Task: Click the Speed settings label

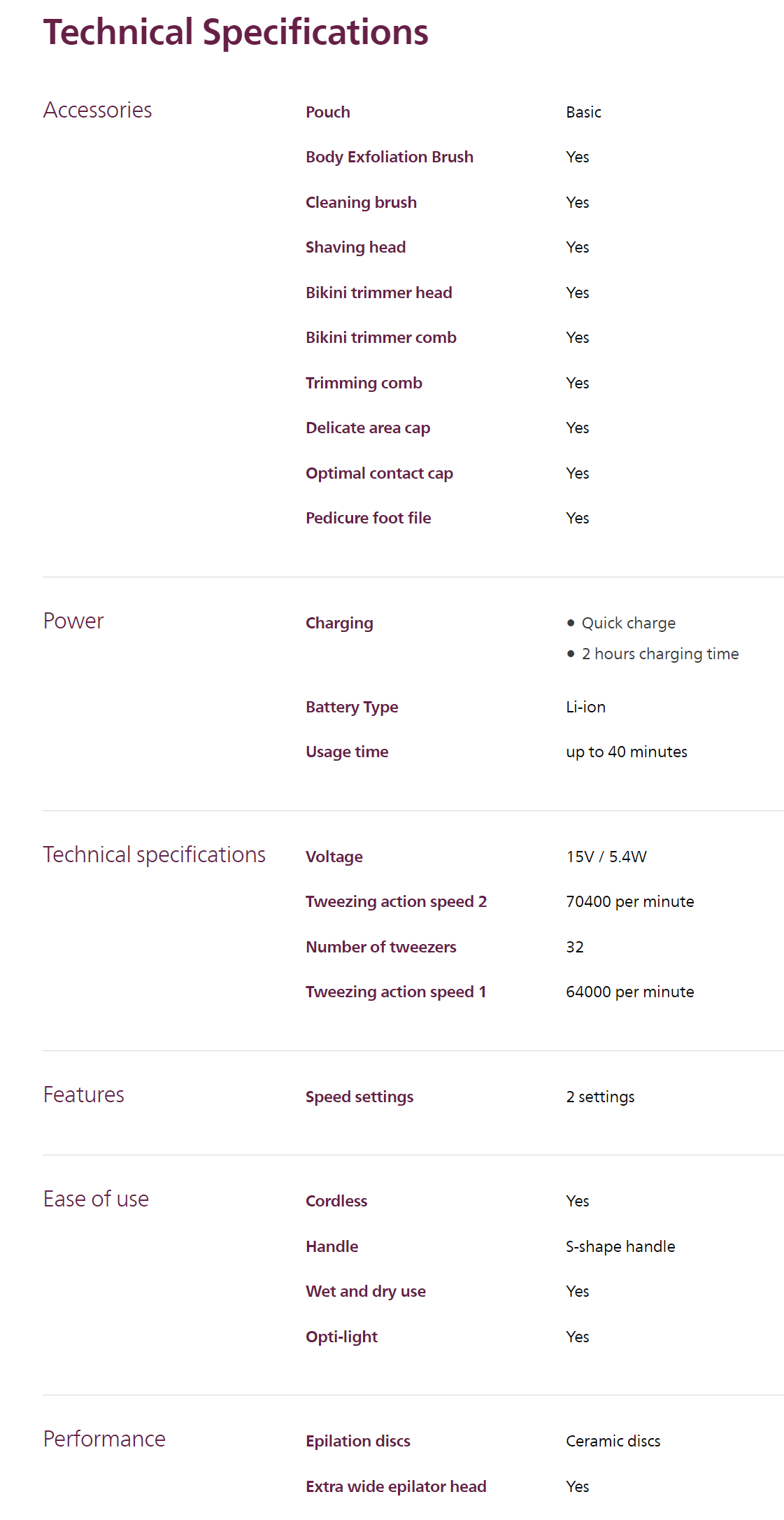Action: 359,1097
